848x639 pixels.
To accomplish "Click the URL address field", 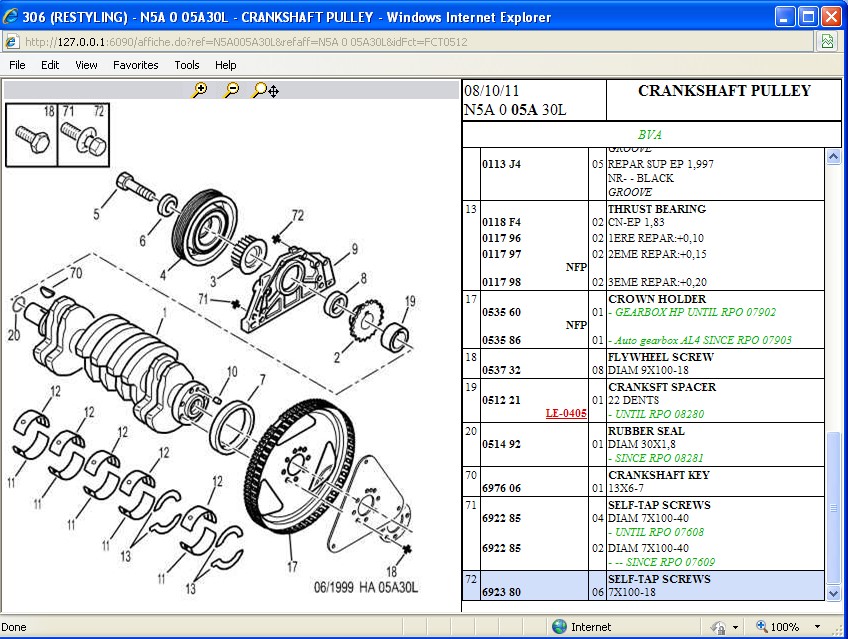I will [400, 42].
